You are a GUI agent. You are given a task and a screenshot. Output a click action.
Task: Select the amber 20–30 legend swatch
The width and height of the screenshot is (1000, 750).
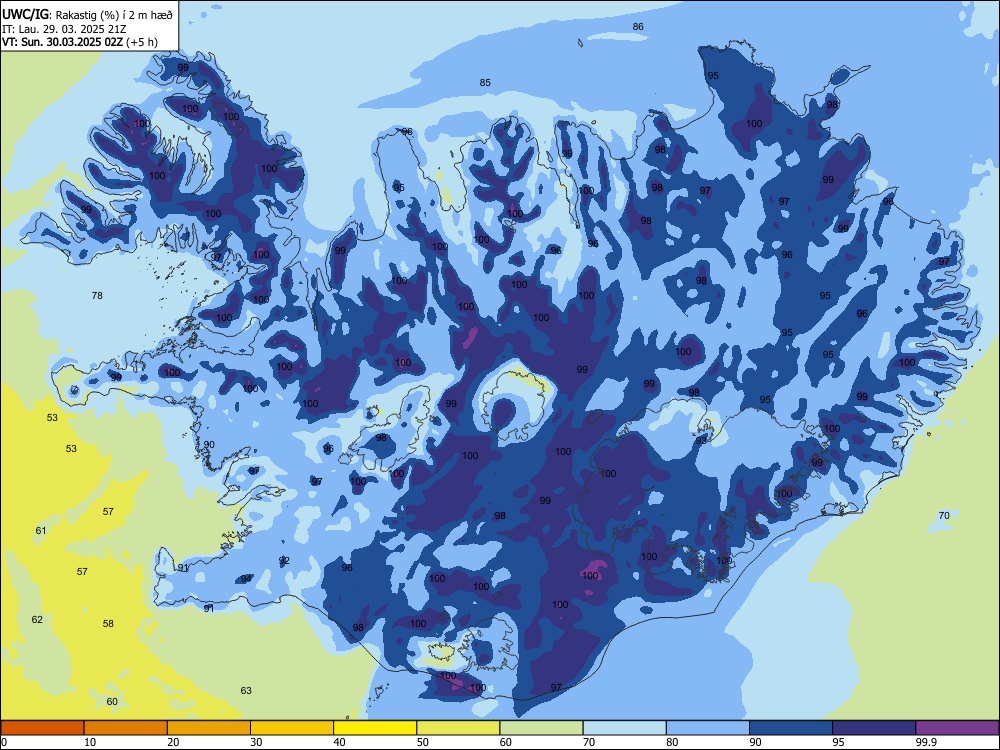(209, 728)
